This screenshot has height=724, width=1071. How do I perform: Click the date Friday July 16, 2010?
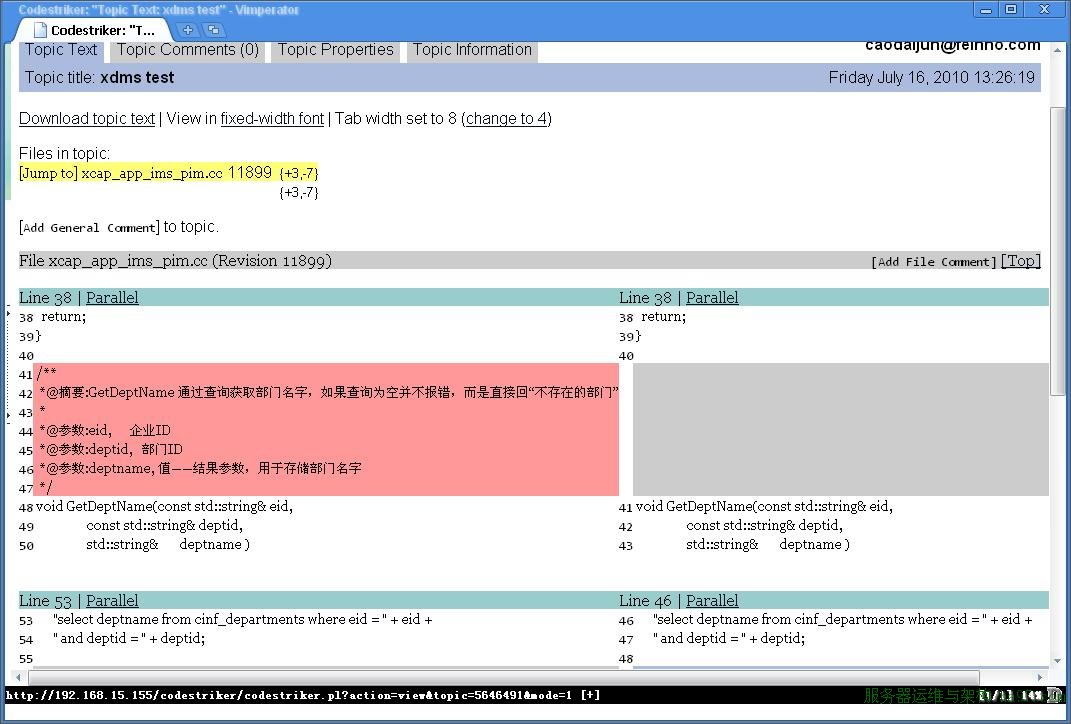pyautogui.click(x=932, y=77)
